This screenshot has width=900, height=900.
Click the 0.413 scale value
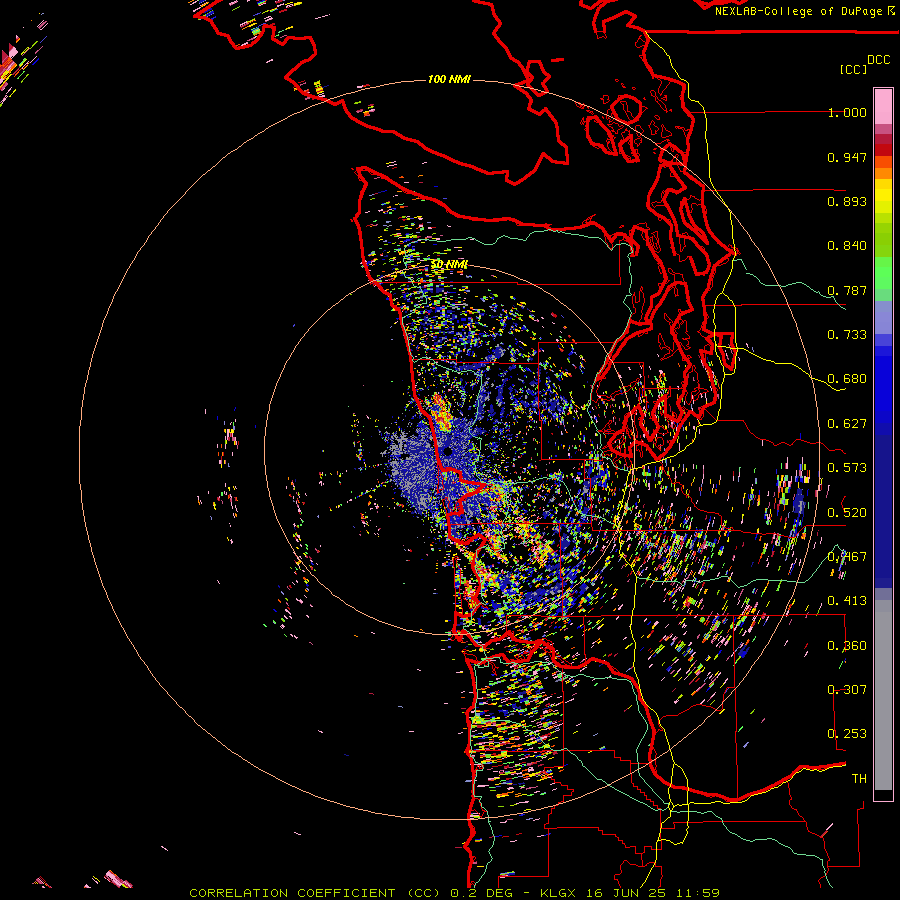847,601
